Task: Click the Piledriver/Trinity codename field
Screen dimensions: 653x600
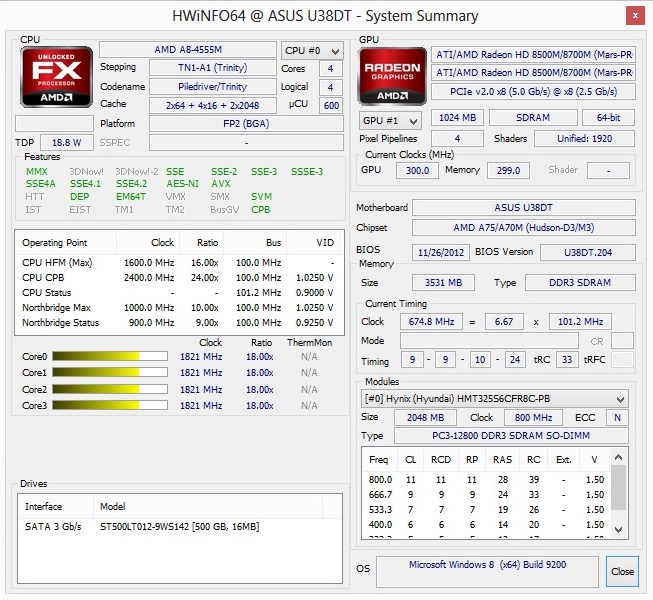Action: pyautogui.click(x=212, y=87)
